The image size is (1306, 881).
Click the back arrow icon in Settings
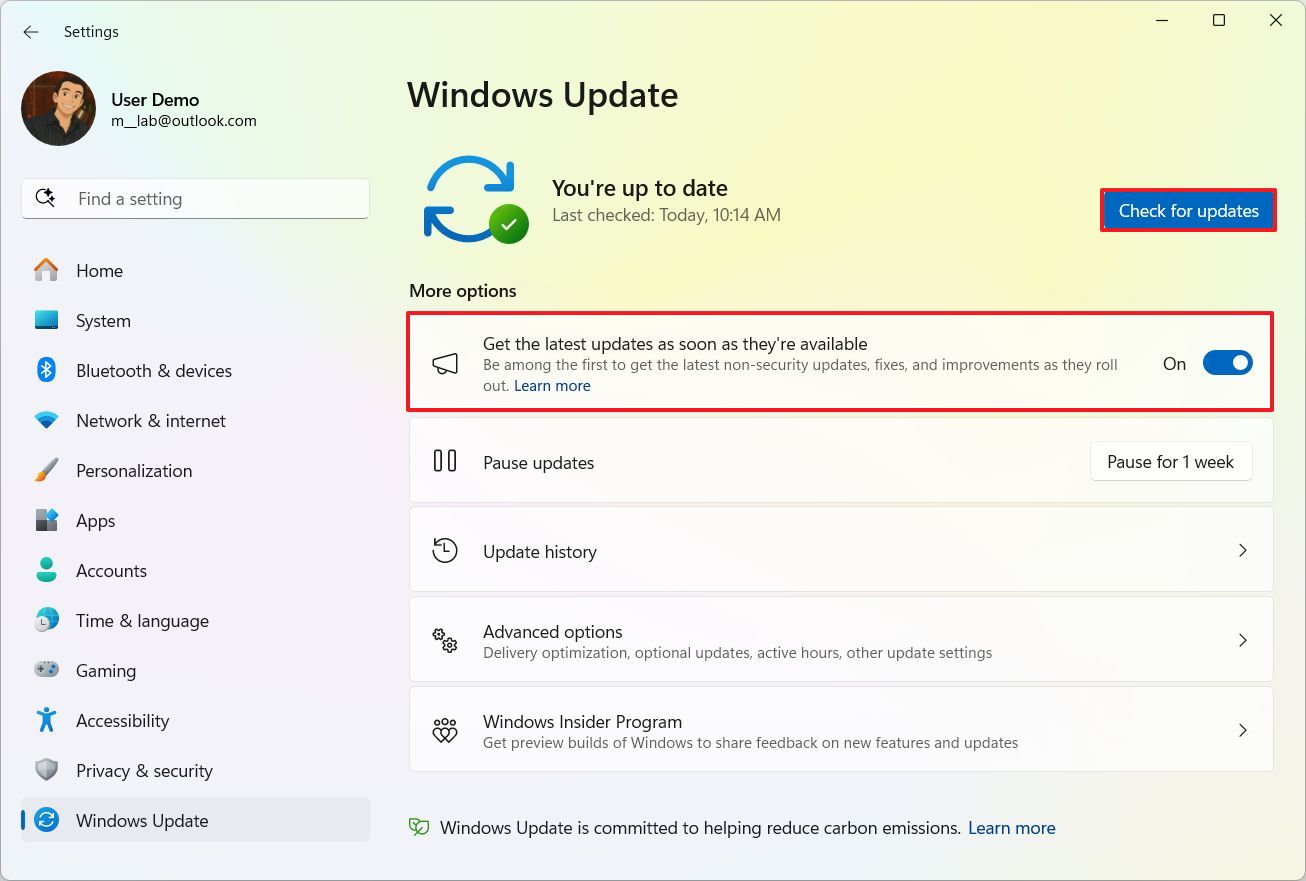coord(31,32)
